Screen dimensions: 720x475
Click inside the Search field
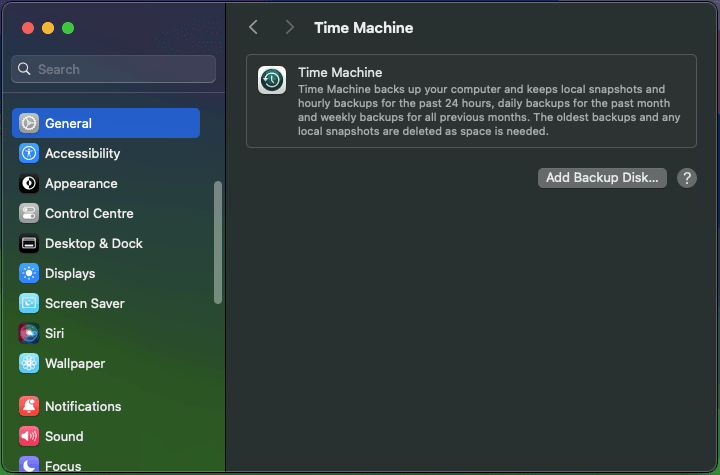tap(113, 69)
